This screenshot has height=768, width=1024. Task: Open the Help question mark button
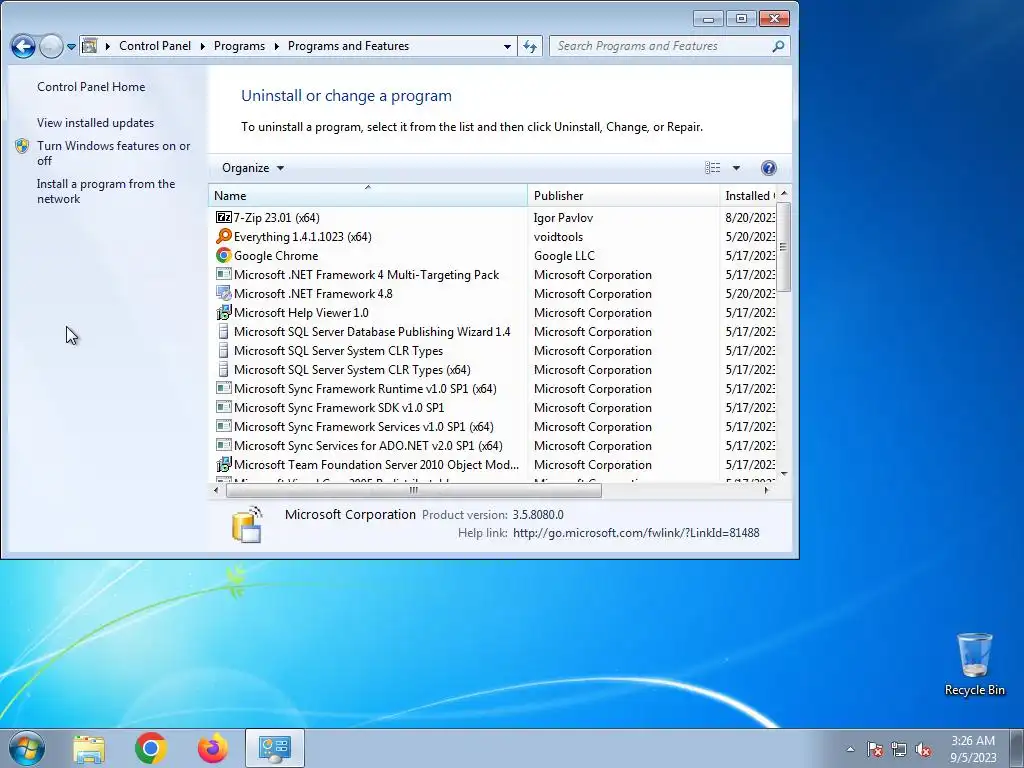(769, 168)
